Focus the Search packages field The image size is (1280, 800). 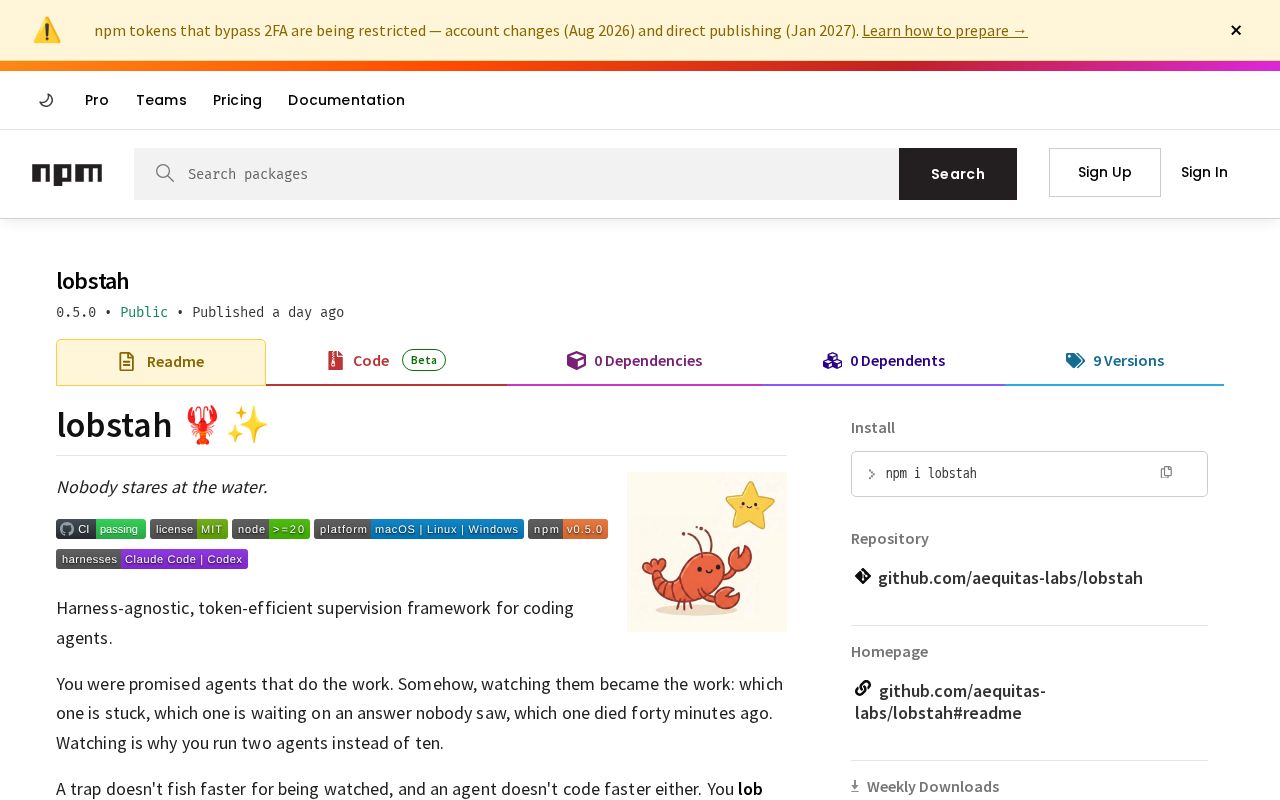pyautogui.click(x=516, y=174)
